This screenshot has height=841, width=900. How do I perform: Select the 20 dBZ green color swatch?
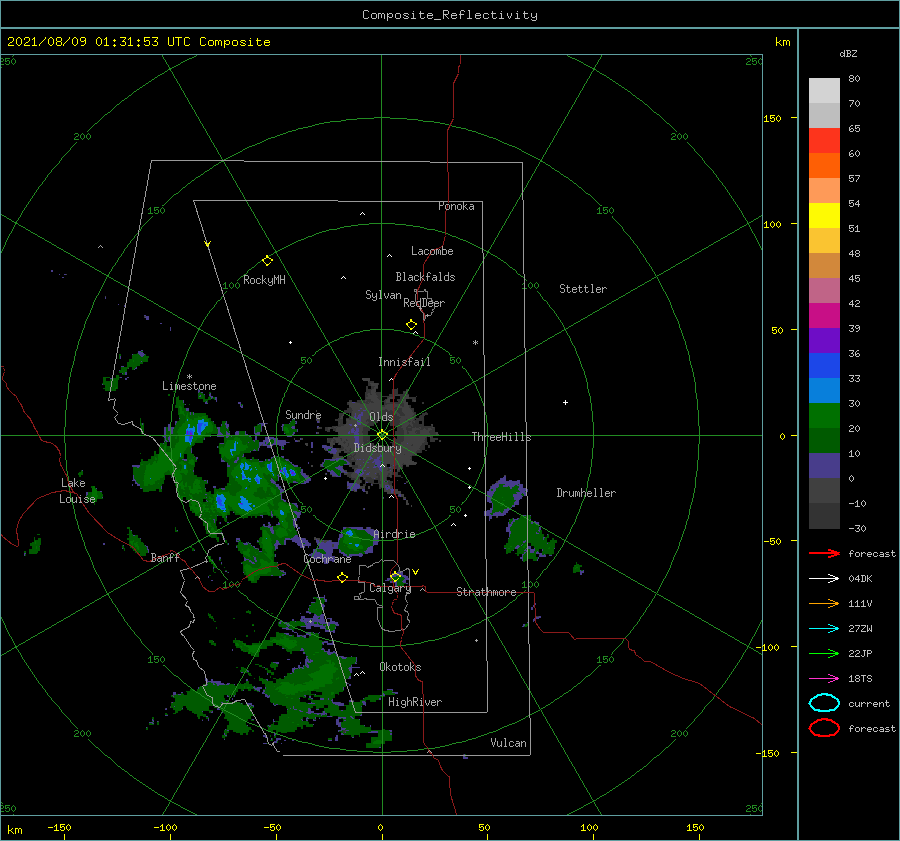824,416
